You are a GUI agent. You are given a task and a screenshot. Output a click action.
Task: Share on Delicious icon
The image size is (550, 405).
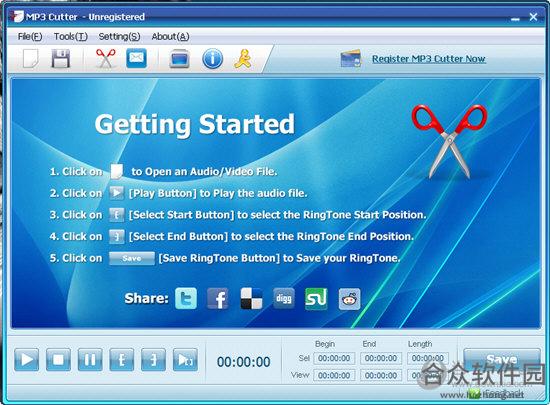pyautogui.click(x=251, y=298)
